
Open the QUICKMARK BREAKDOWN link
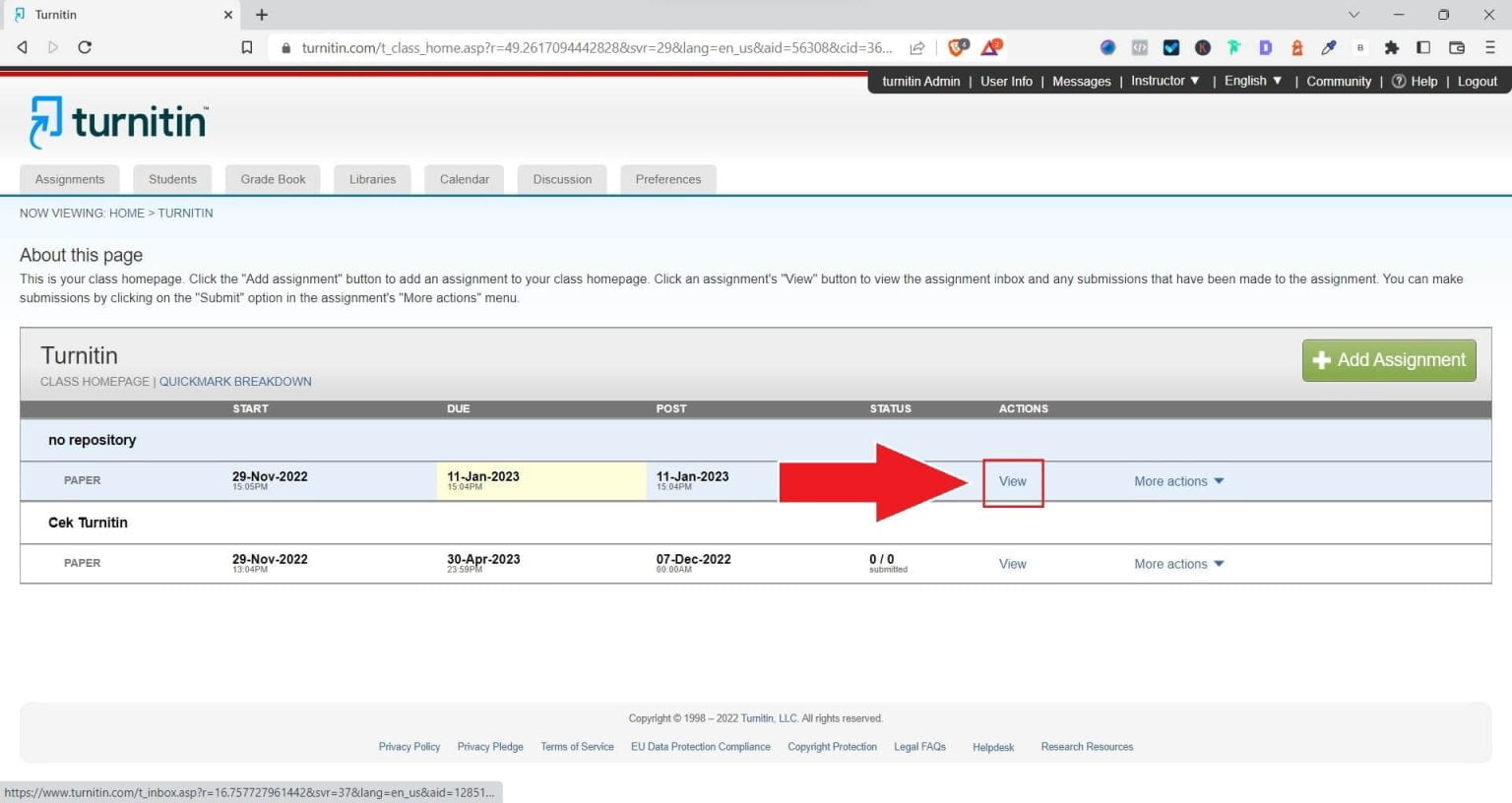point(235,381)
